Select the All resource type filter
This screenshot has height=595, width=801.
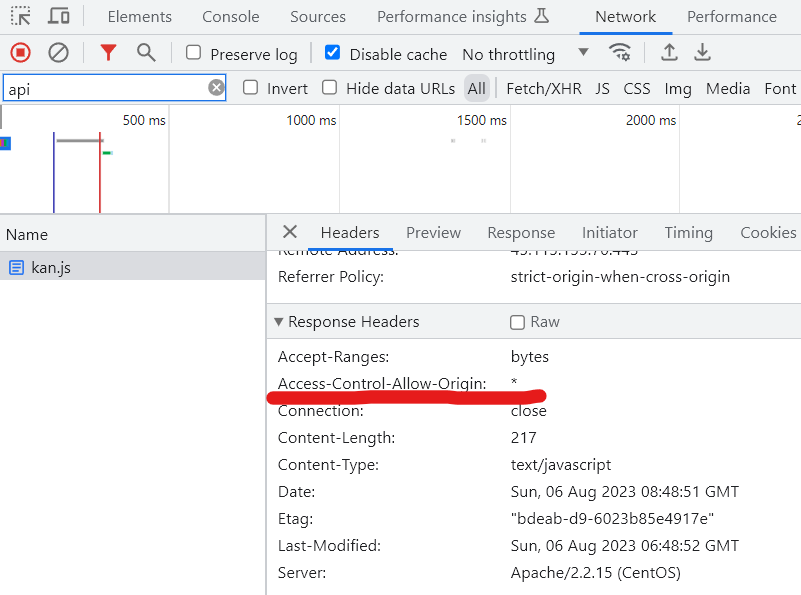tap(477, 88)
